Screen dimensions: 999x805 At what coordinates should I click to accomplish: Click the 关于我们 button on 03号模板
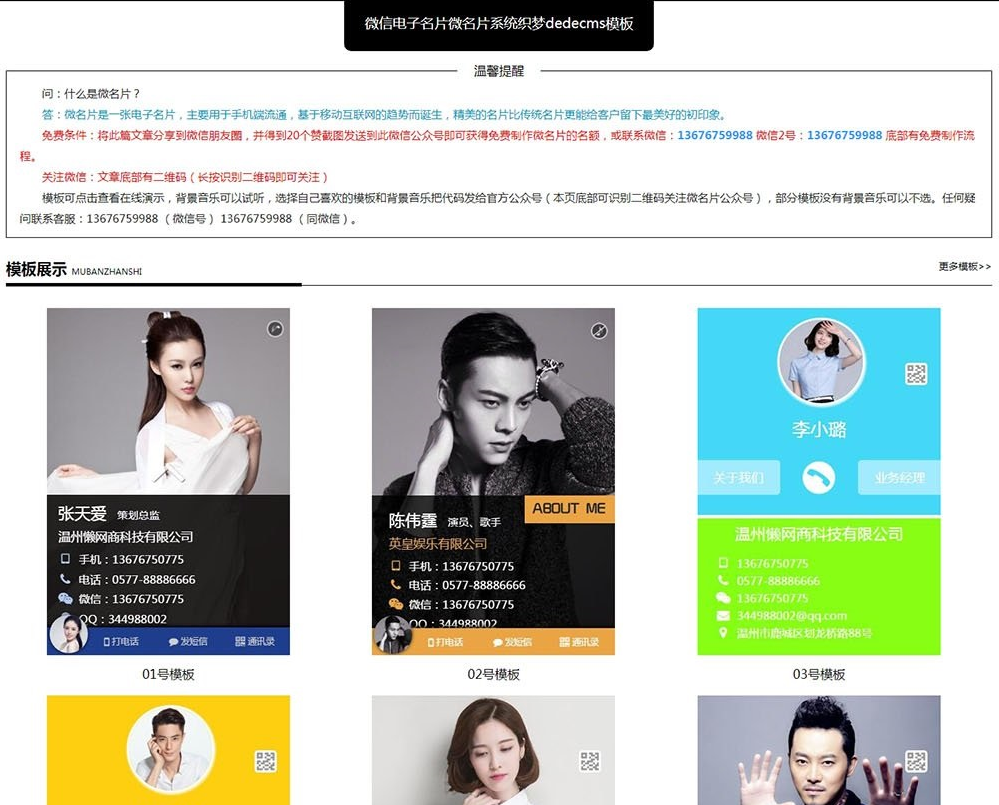[x=739, y=477]
